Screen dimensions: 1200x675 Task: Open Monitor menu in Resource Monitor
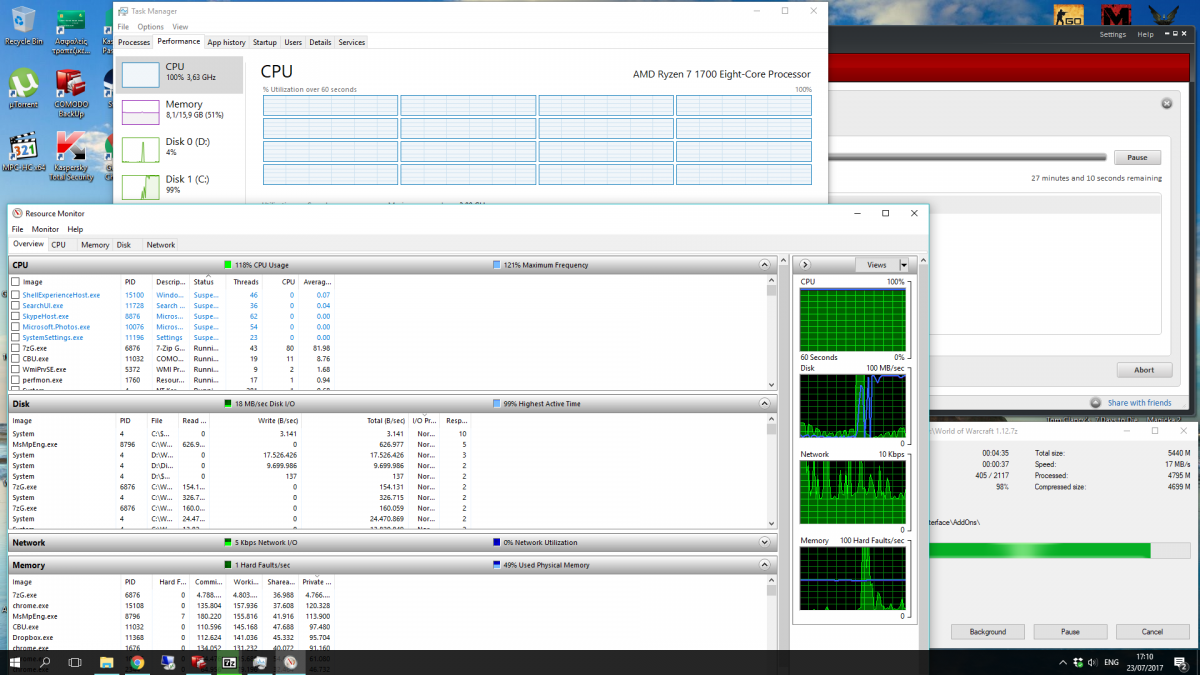(45, 229)
